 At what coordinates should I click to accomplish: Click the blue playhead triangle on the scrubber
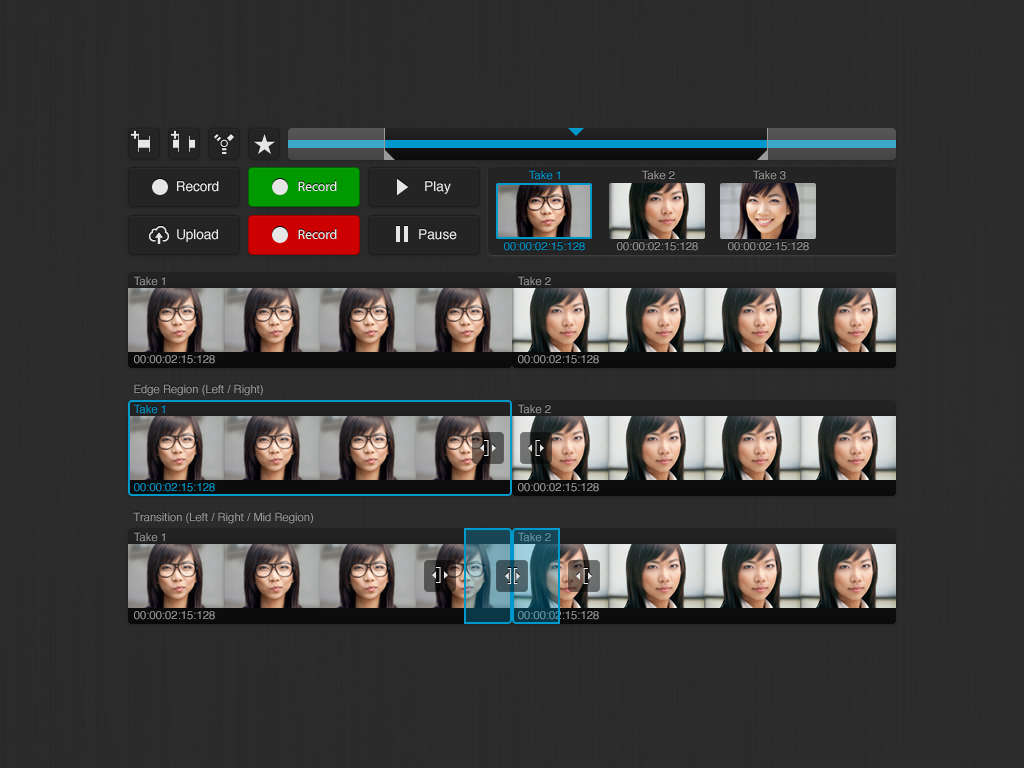[x=575, y=132]
